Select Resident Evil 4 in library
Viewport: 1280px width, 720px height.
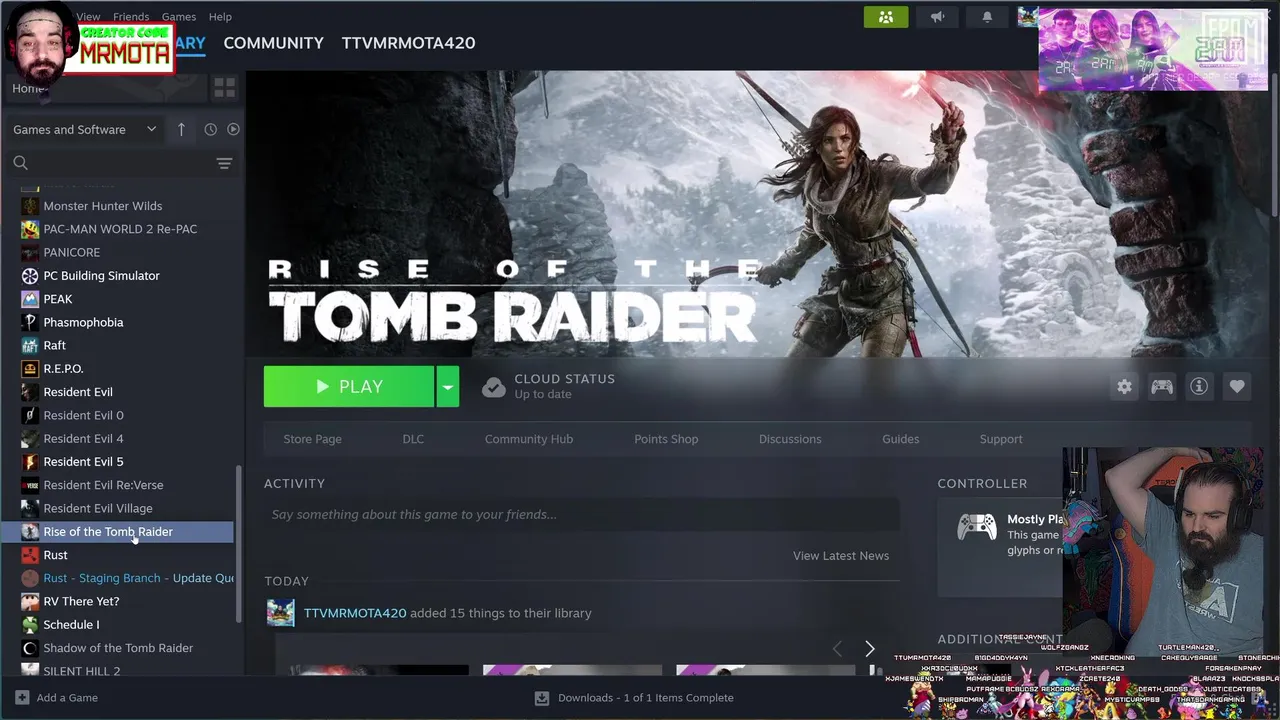(x=83, y=439)
